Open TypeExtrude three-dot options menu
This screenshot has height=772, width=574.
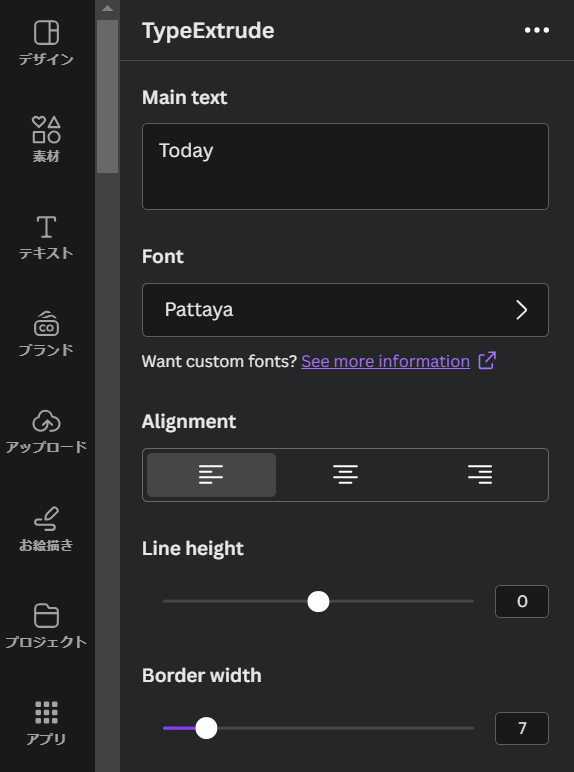pyautogui.click(x=537, y=30)
